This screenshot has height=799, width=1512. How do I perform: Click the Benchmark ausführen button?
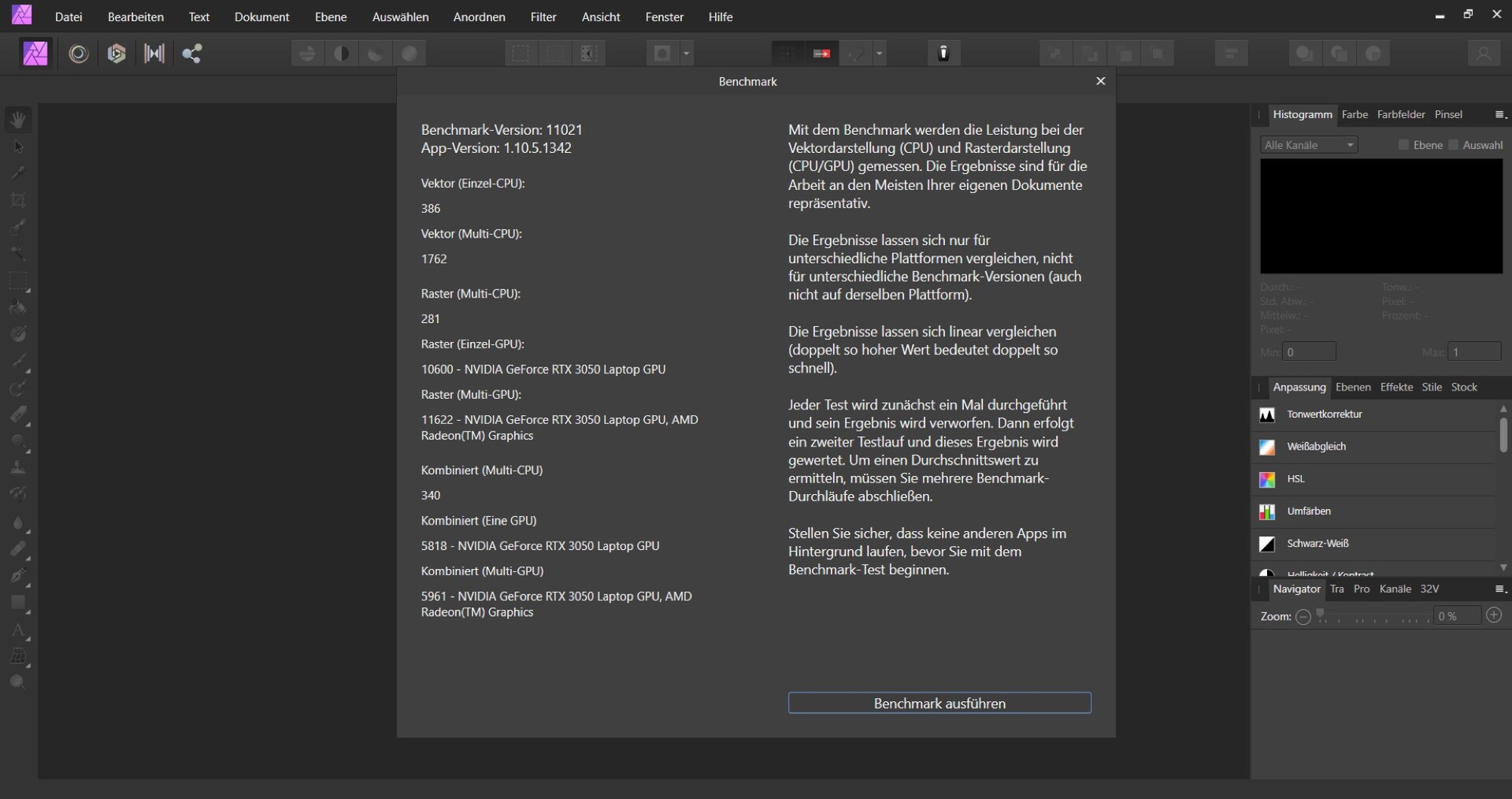tap(939, 703)
